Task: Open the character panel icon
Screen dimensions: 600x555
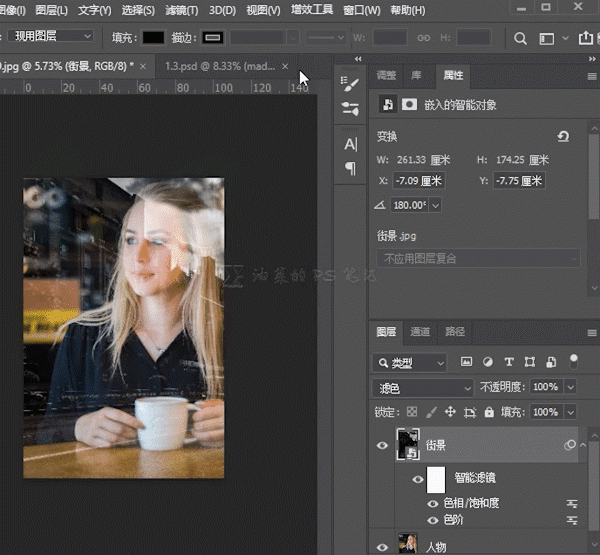Action: [350, 145]
